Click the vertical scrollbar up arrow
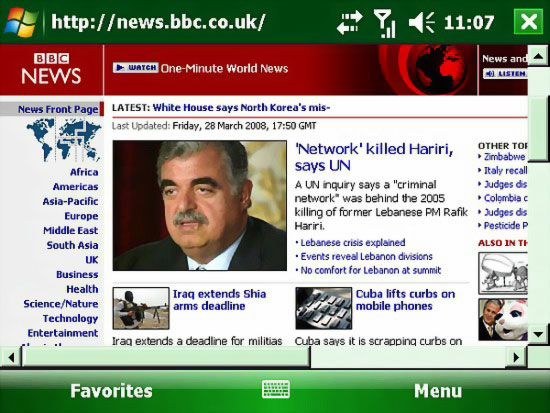550x413 pixels. point(538,56)
